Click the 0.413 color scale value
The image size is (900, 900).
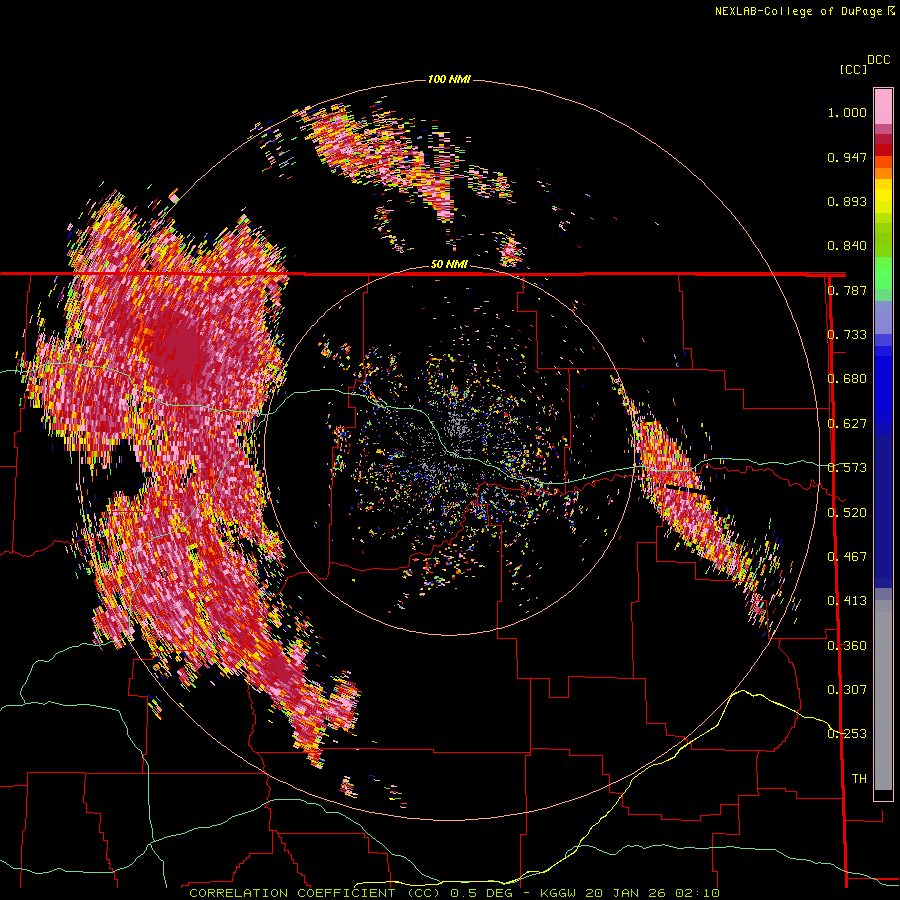[x=847, y=601]
